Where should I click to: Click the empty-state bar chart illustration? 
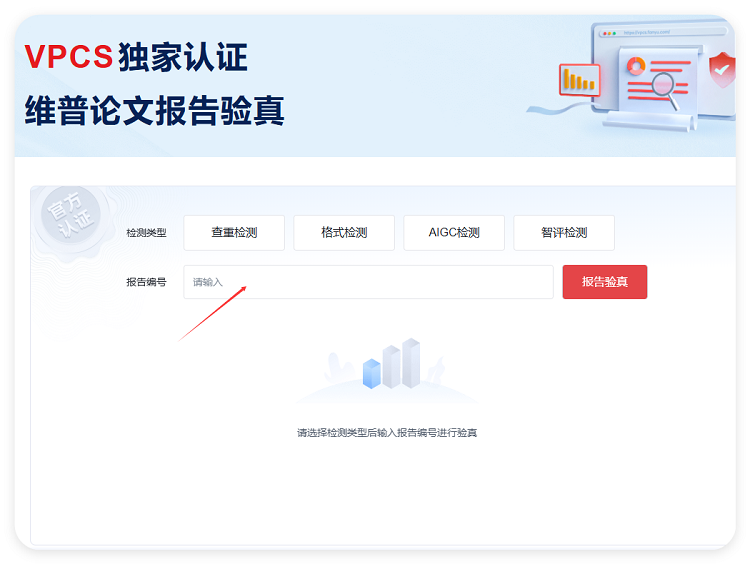click(387, 370)
